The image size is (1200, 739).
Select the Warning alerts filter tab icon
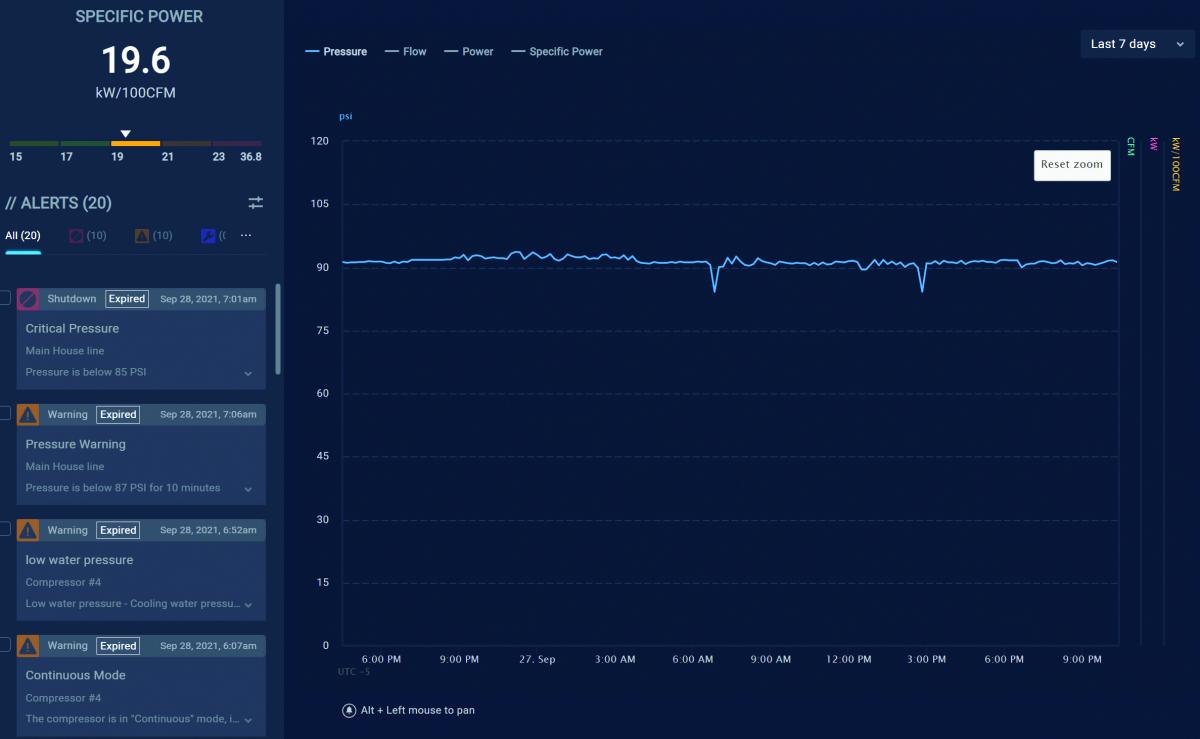(142, 236)
